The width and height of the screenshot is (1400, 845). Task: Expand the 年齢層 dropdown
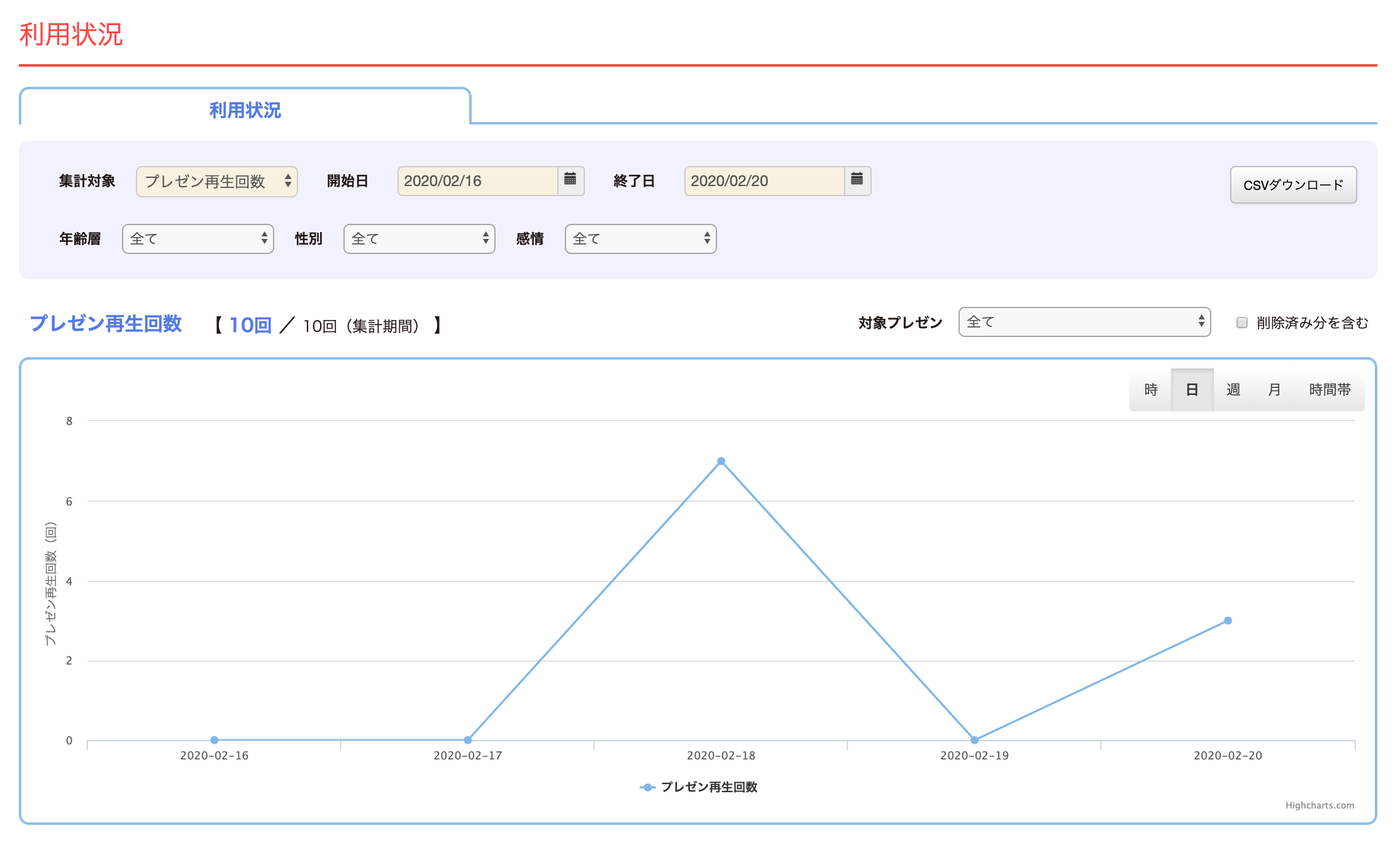point(198,239)
